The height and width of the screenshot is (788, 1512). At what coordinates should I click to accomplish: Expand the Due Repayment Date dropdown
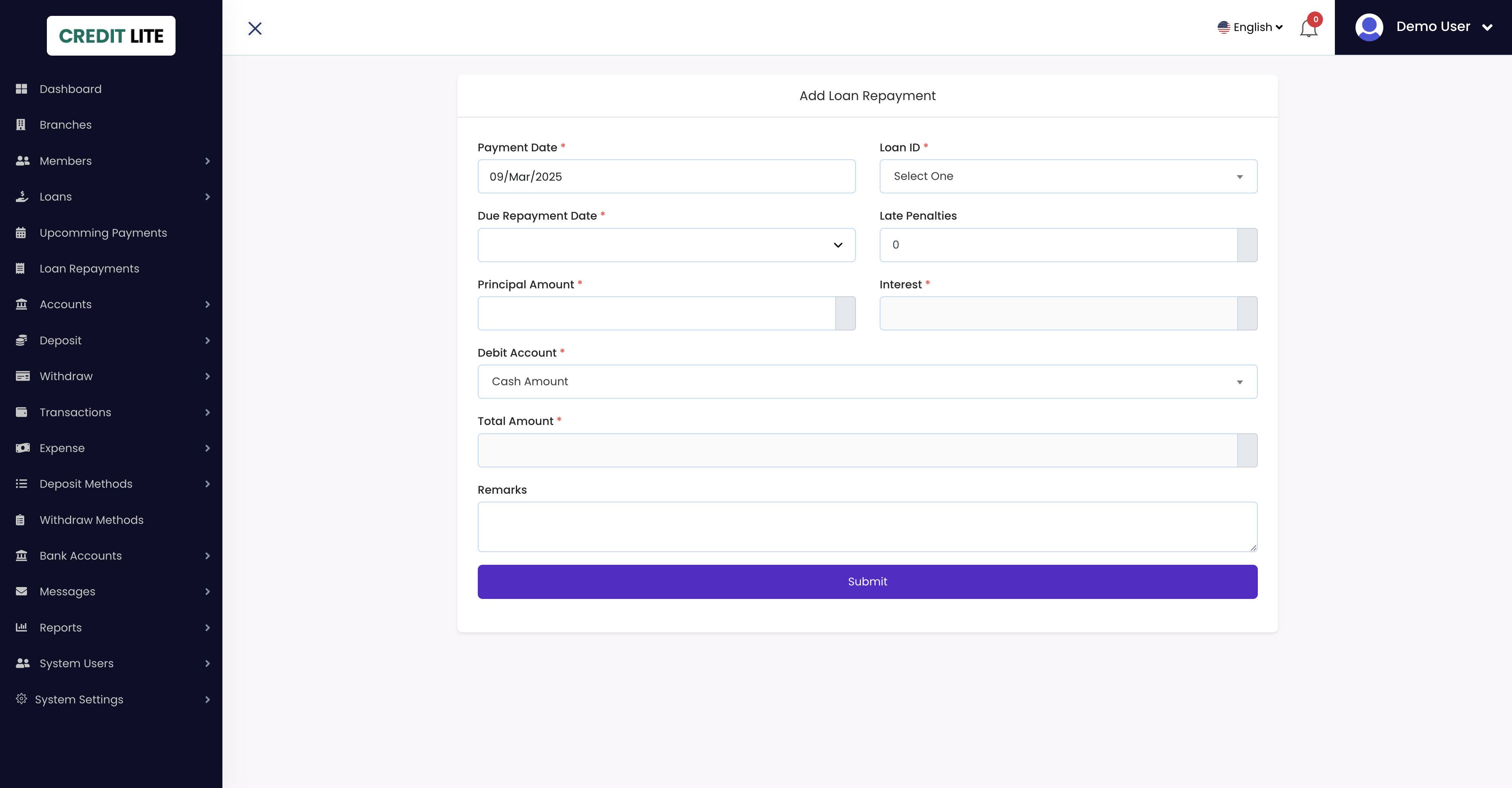coord(666,245)
